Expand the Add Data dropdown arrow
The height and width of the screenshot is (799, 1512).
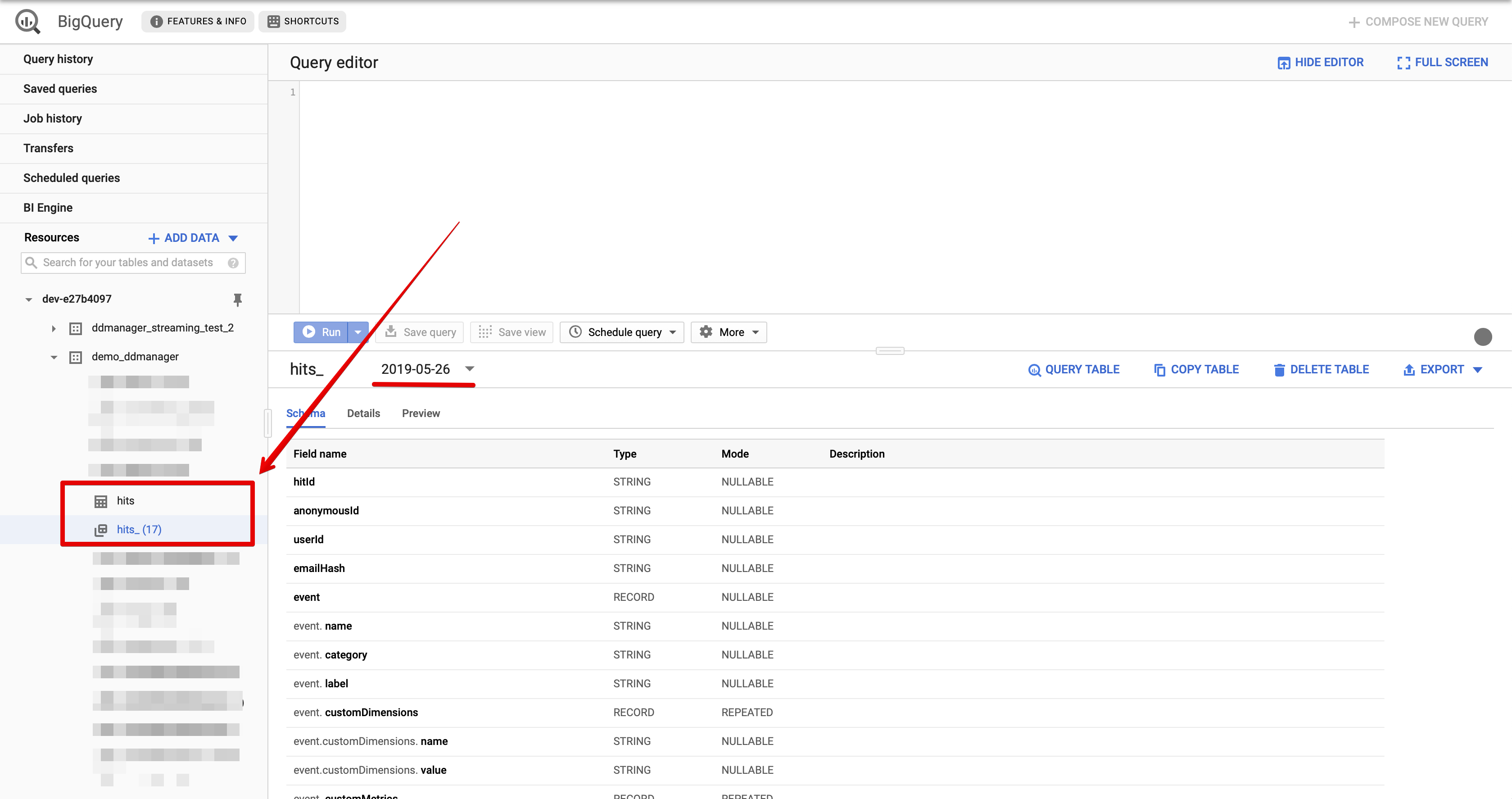(x=233, y=238)
